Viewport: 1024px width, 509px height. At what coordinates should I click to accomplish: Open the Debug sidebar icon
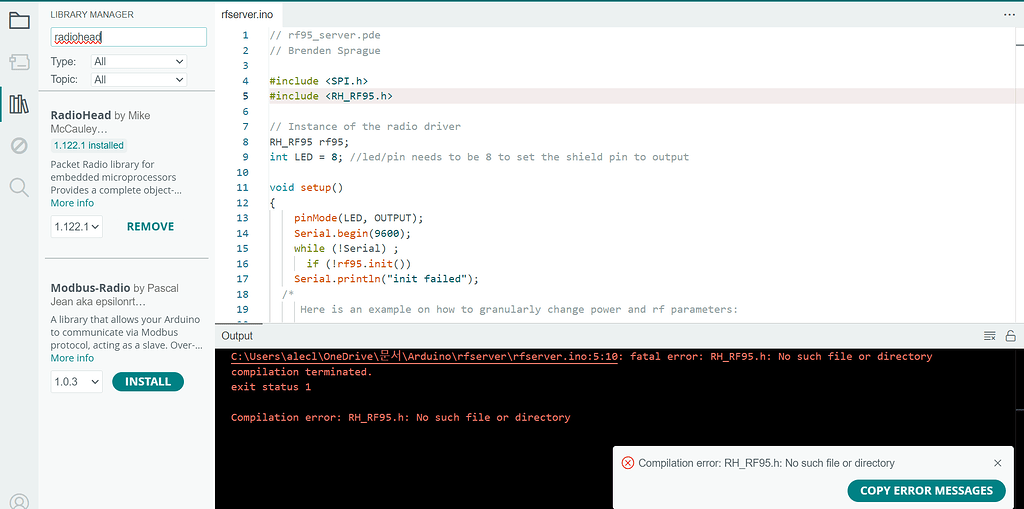(x=19, y=145)
